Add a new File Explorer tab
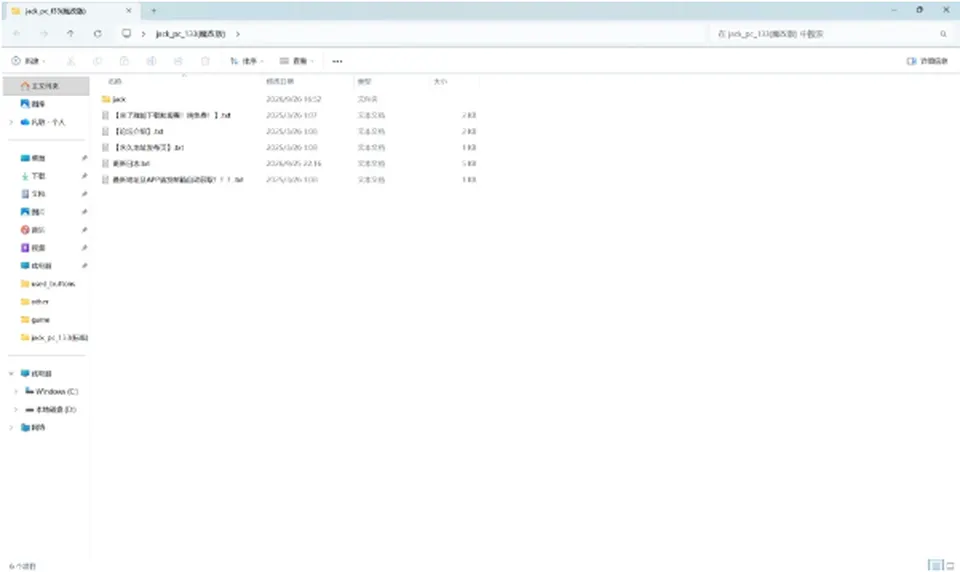Screen dimensions: 960x572 tap(154, 11)
